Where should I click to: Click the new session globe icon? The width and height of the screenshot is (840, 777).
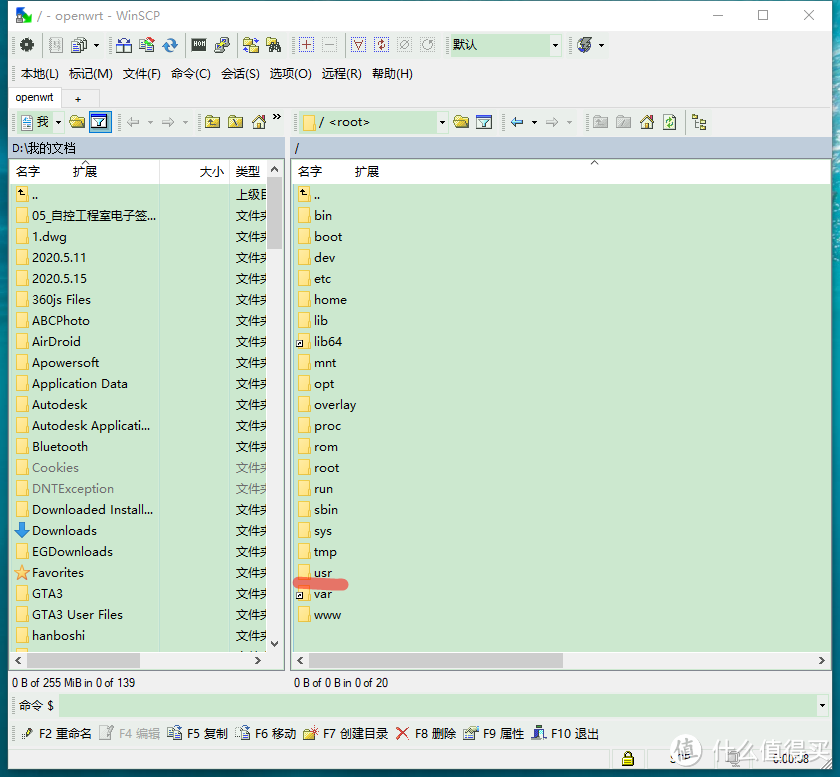[x=585, y=45]
